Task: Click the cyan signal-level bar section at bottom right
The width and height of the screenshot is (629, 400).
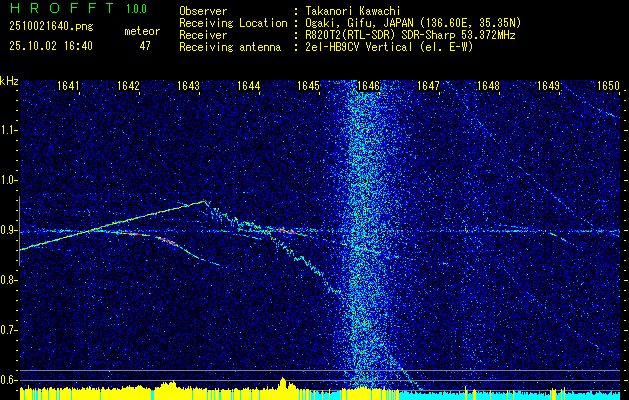Action: coord(509,394)
